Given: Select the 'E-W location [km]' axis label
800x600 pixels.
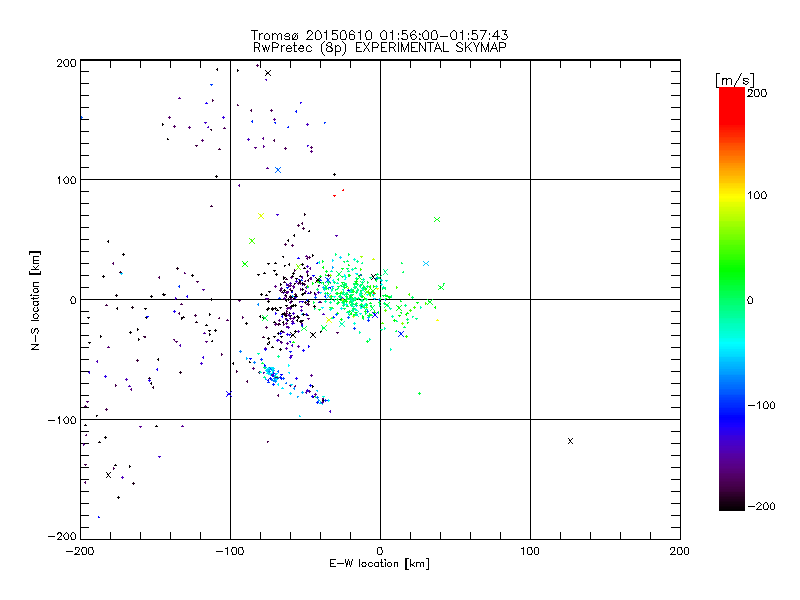Looking at the screenshot, I should [x=380, y=563].
